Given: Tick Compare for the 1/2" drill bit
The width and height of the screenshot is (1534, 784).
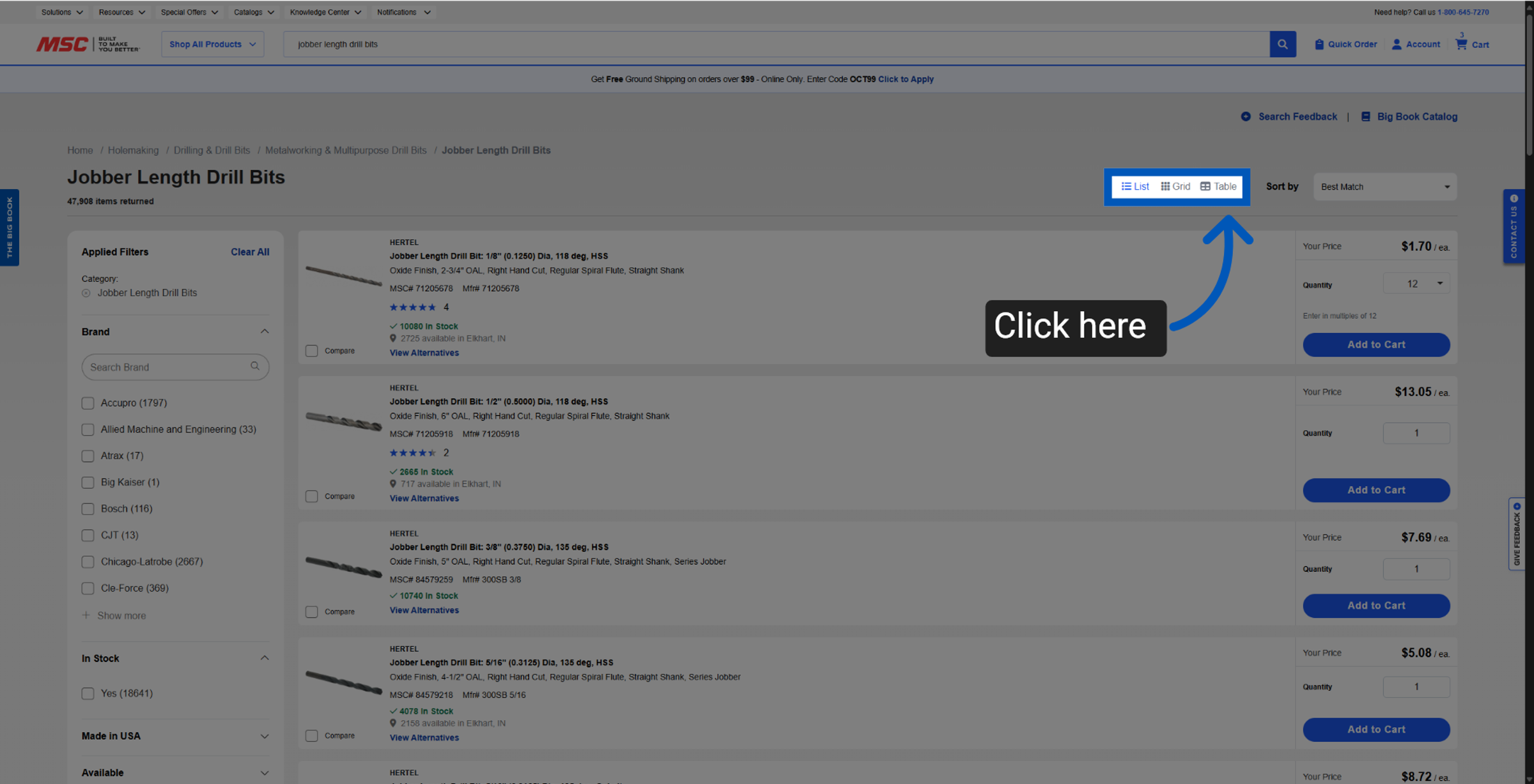Looking at the screenshot, I should [x=311, y=496].
